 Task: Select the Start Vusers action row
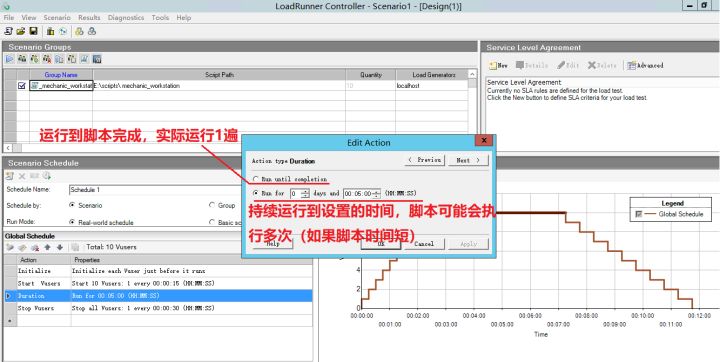[x=158, y=283]
